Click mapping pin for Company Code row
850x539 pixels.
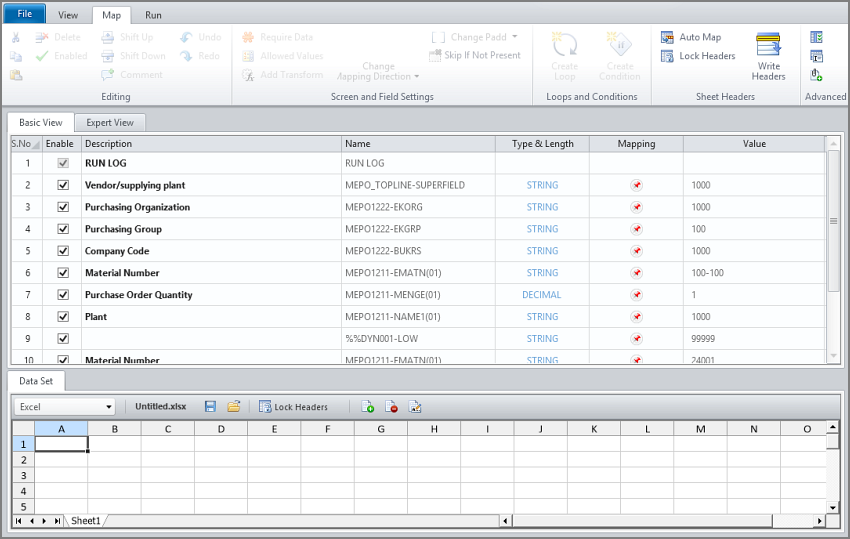636,251
